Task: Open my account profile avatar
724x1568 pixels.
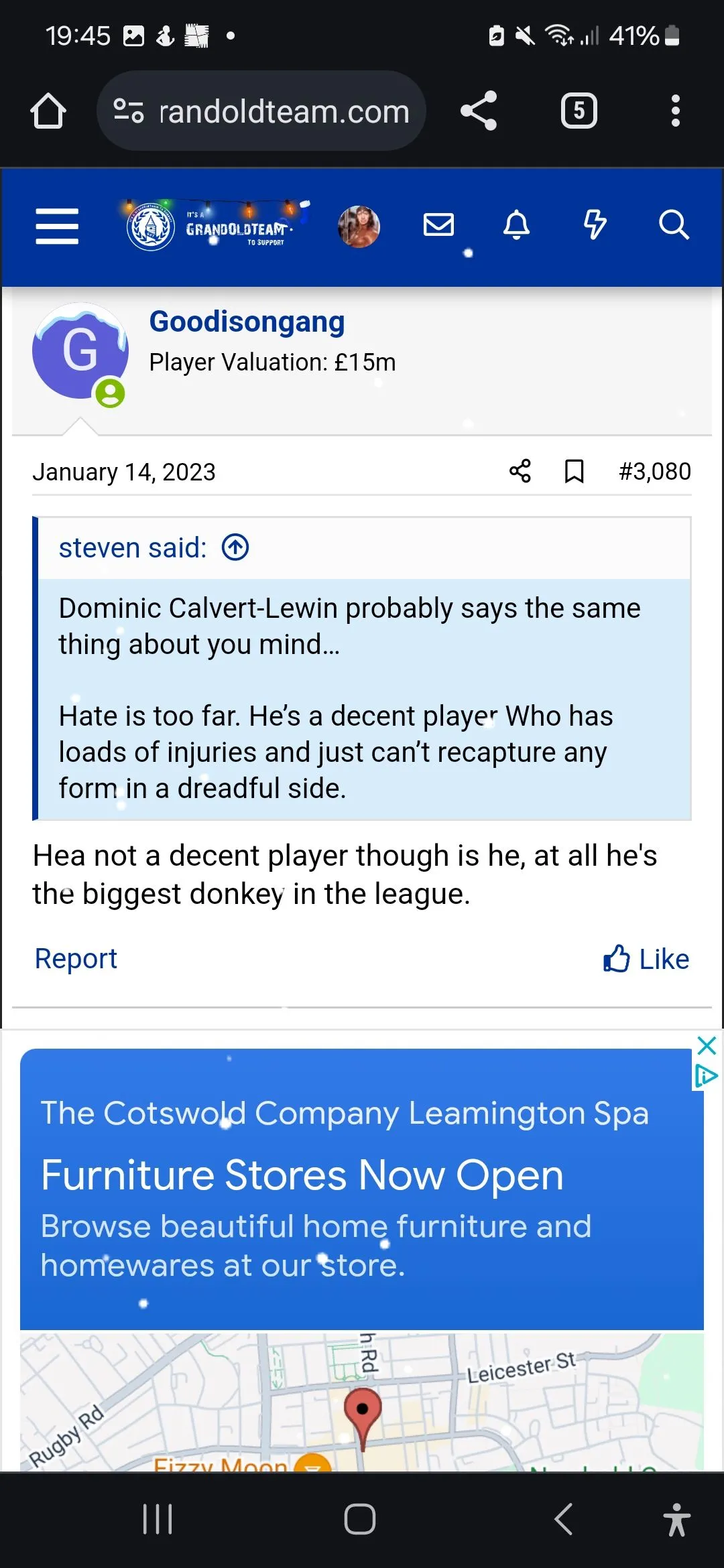Action: point(359,226)
